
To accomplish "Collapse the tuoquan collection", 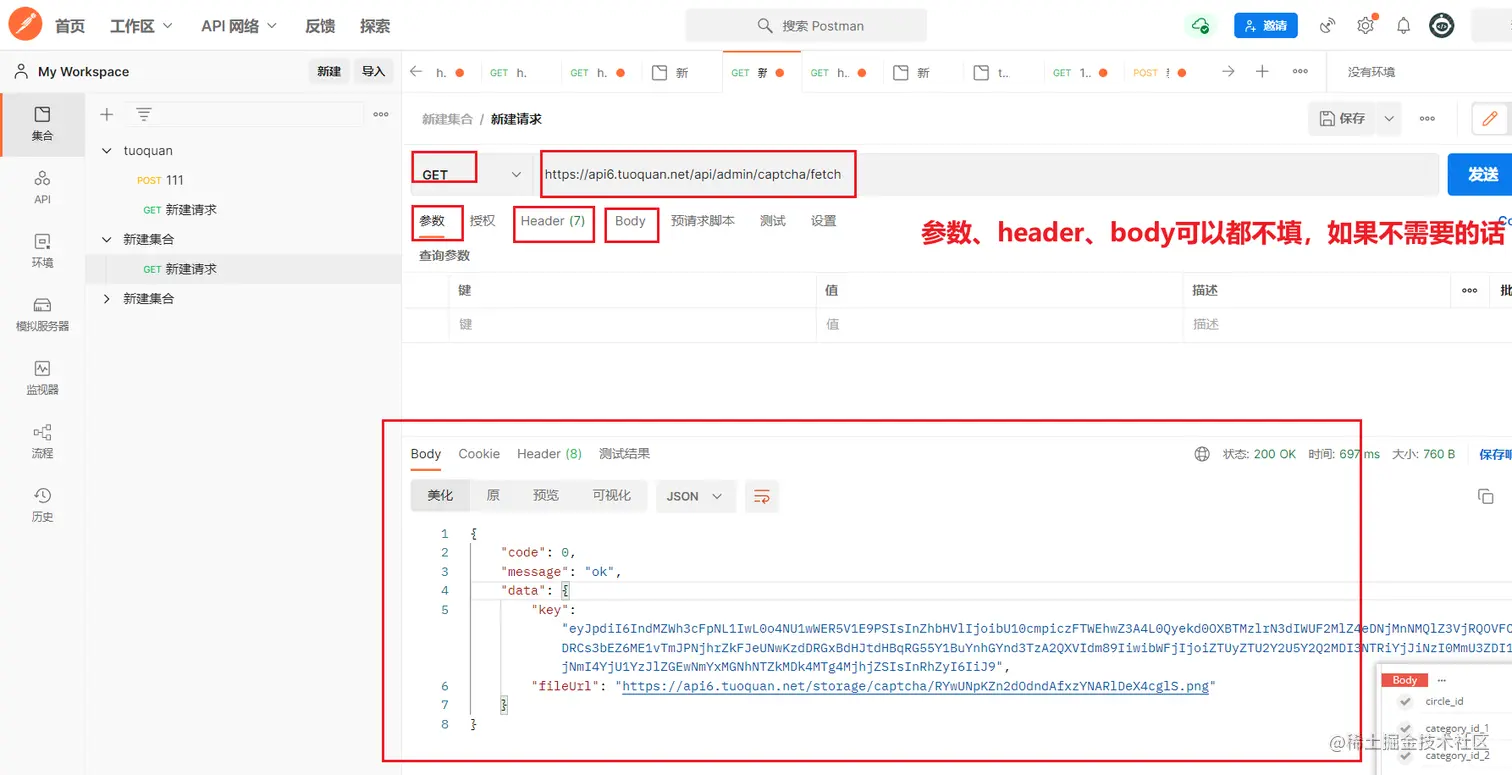I will click(x=107, y=151).
